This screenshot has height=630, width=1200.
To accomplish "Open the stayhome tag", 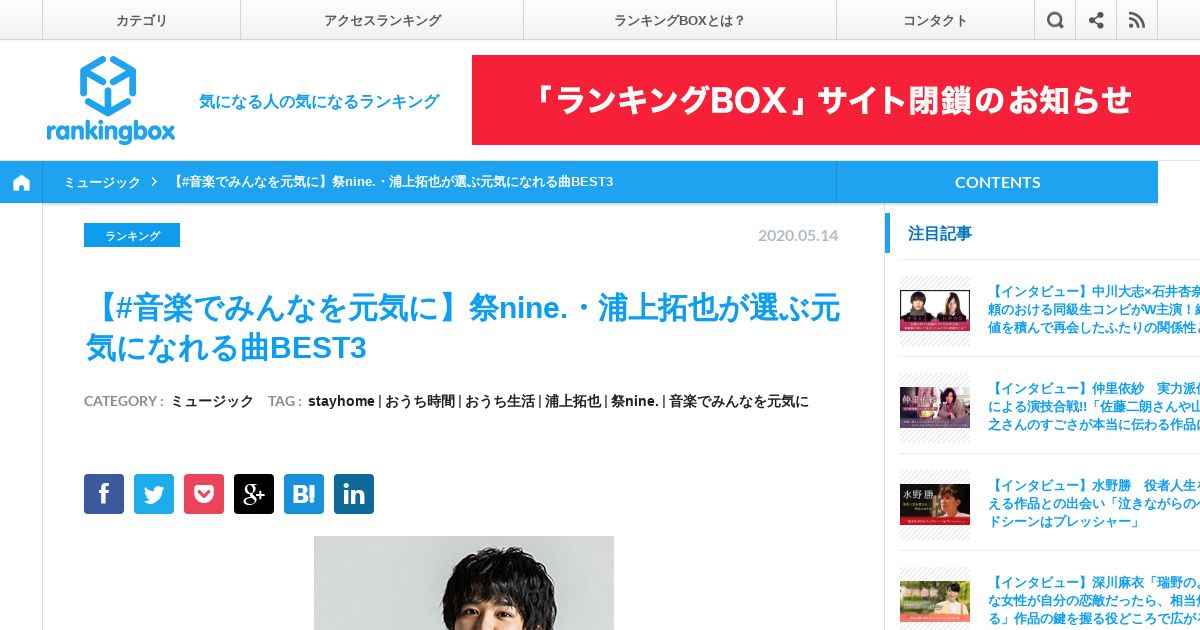I will [341, 401].
